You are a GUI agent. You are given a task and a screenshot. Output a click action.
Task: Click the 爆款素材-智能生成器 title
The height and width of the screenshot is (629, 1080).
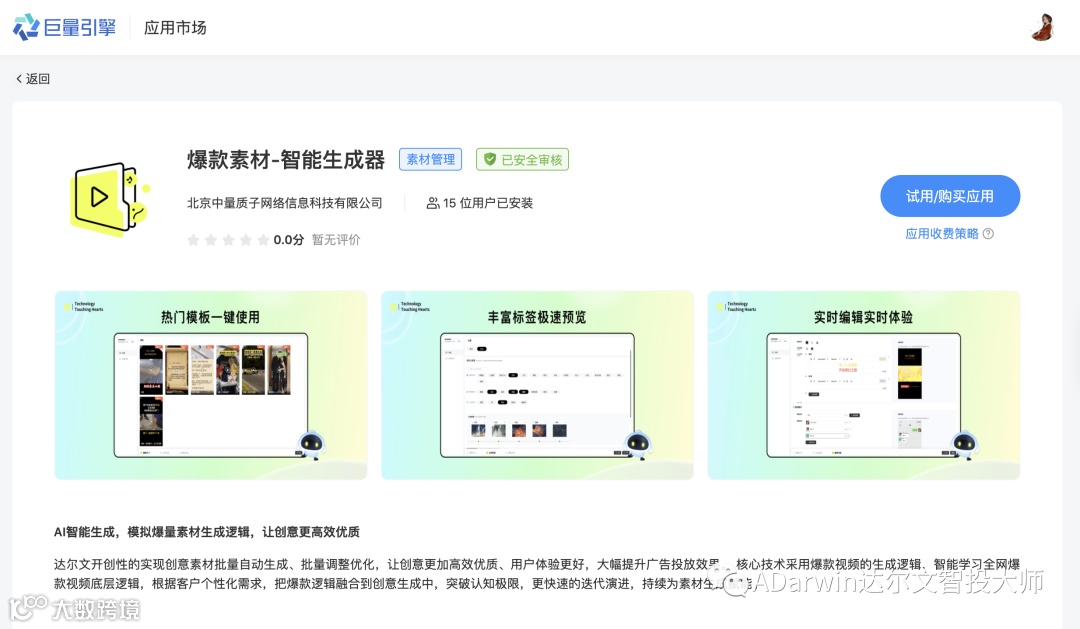pyautogui.click(x=286, y=160)
